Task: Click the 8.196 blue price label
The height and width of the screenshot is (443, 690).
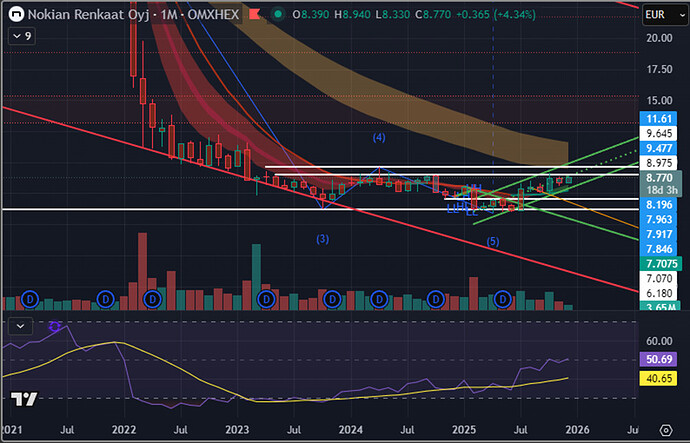Action: pos(659,205)
